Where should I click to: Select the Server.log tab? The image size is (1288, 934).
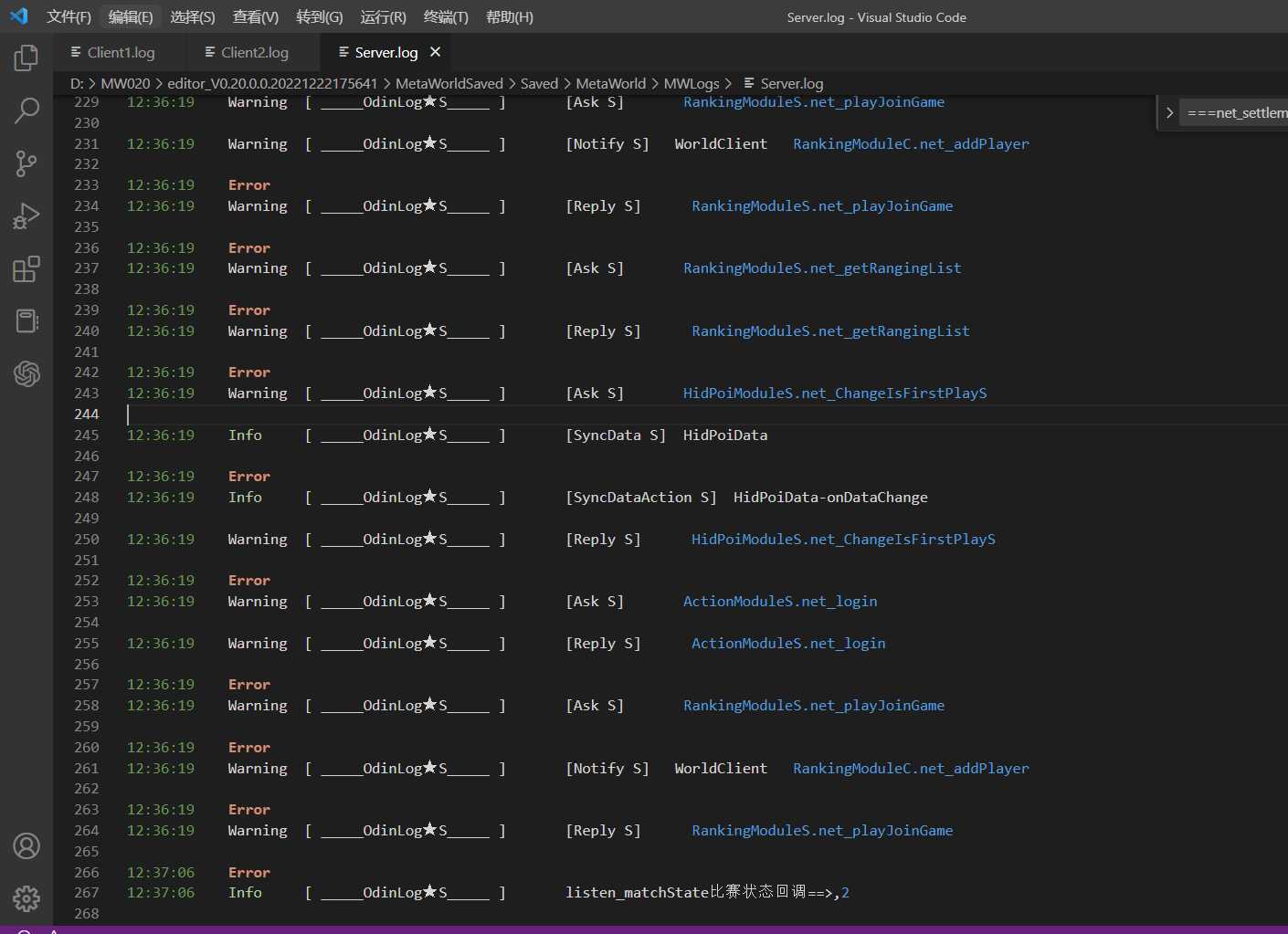(385, 53)
